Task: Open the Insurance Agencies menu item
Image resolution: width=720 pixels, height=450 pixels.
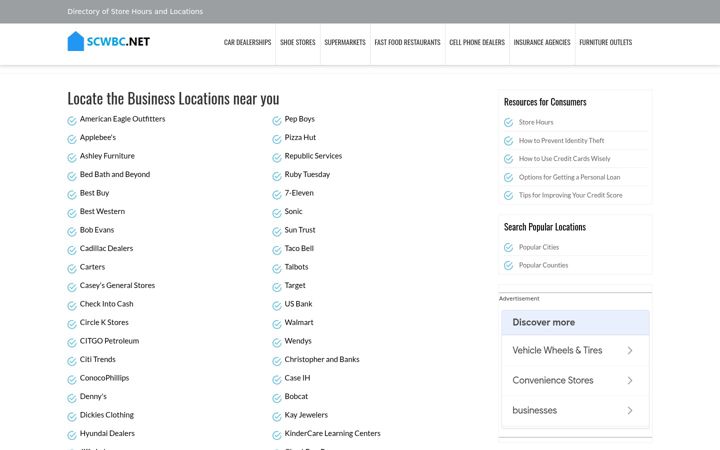Action: point(542,42)
